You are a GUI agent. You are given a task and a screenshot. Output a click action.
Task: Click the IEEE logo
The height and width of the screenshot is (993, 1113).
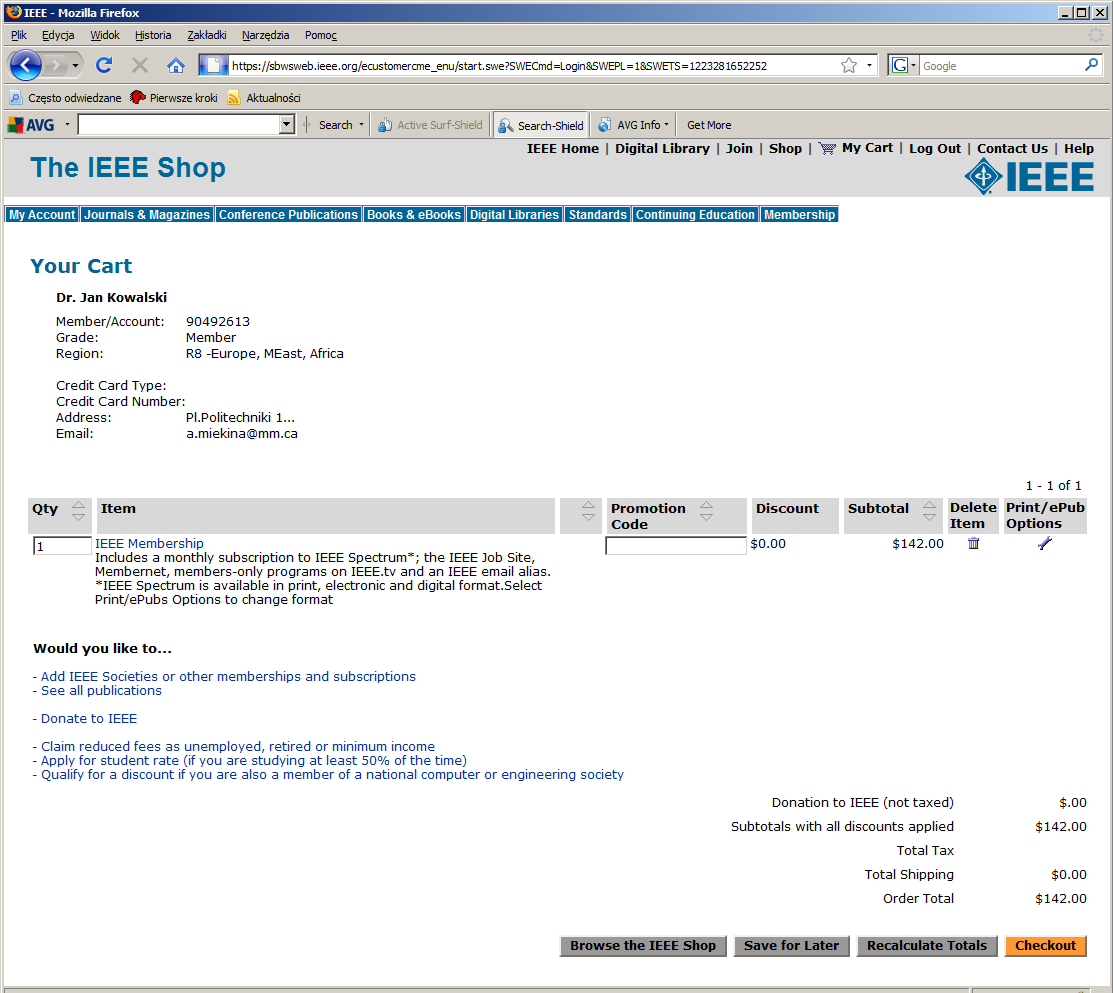(1029, 177)
